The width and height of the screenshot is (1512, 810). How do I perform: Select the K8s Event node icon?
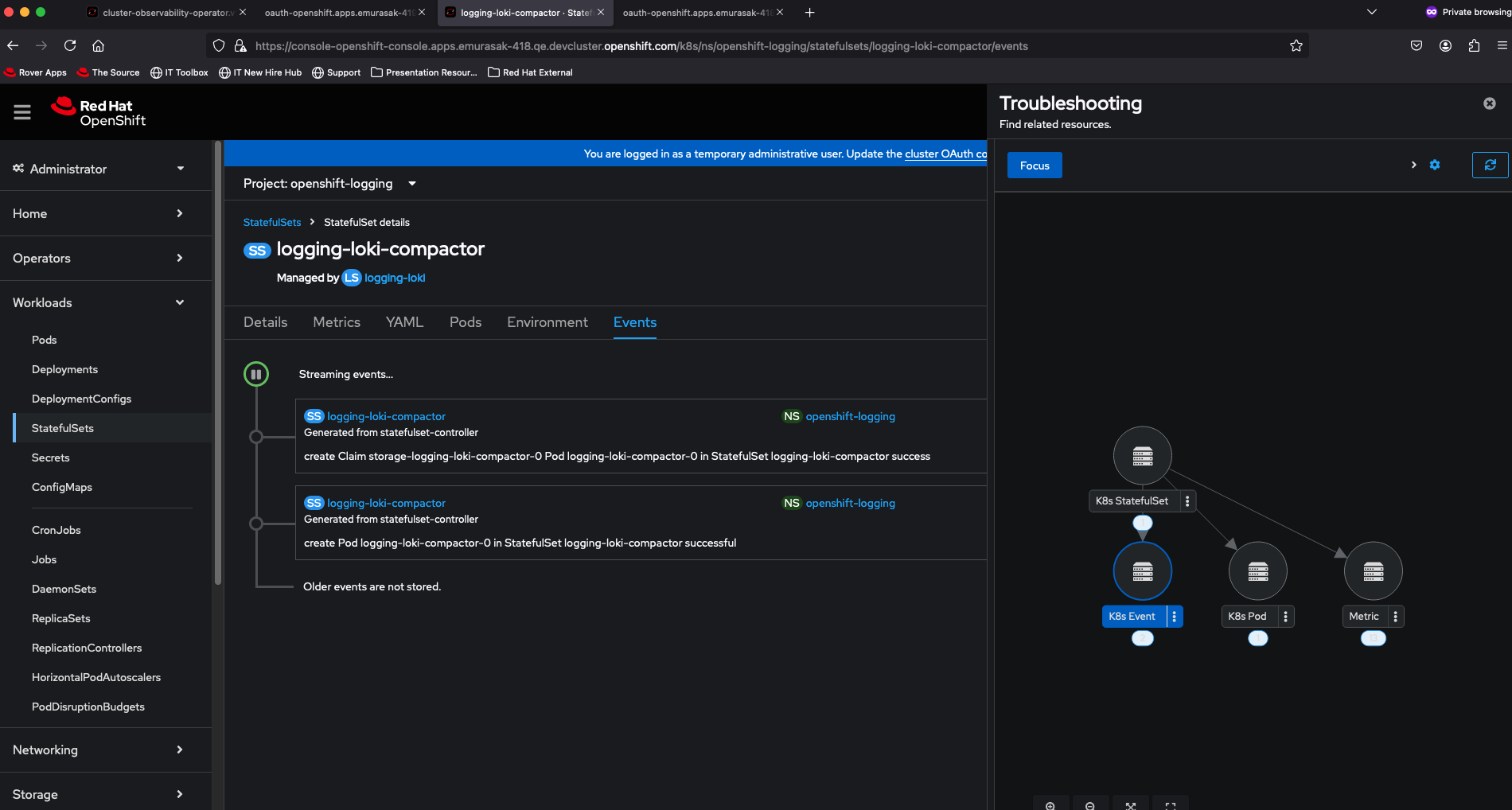1143,571
